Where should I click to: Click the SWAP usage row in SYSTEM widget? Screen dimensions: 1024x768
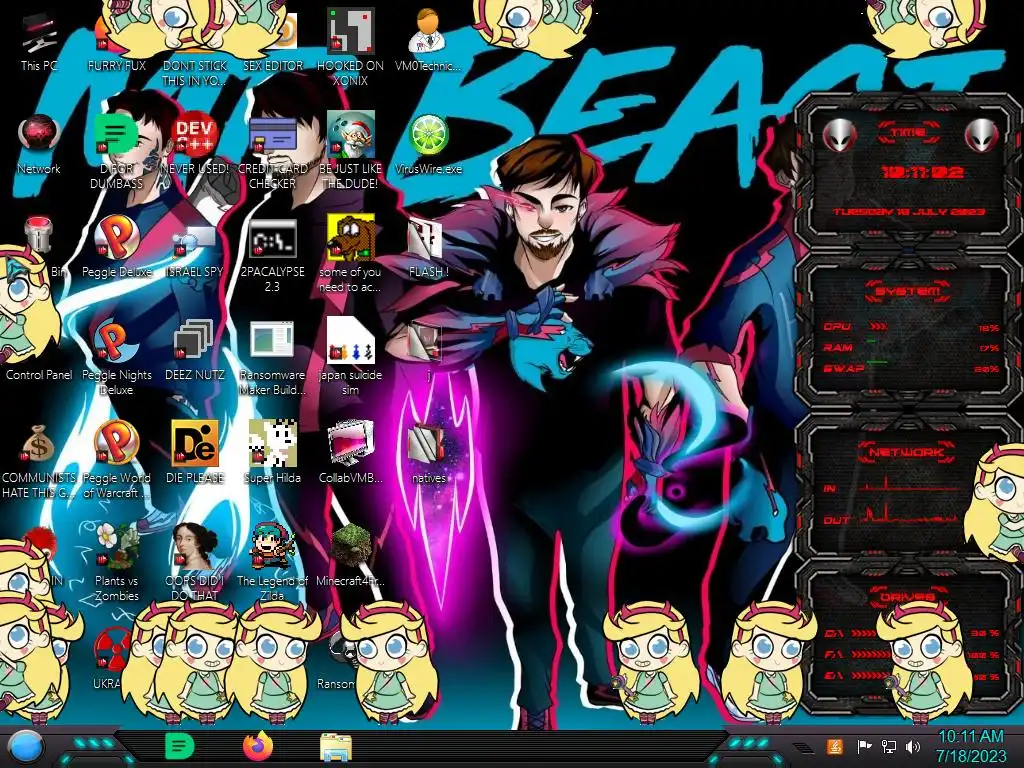pos(910,368)
